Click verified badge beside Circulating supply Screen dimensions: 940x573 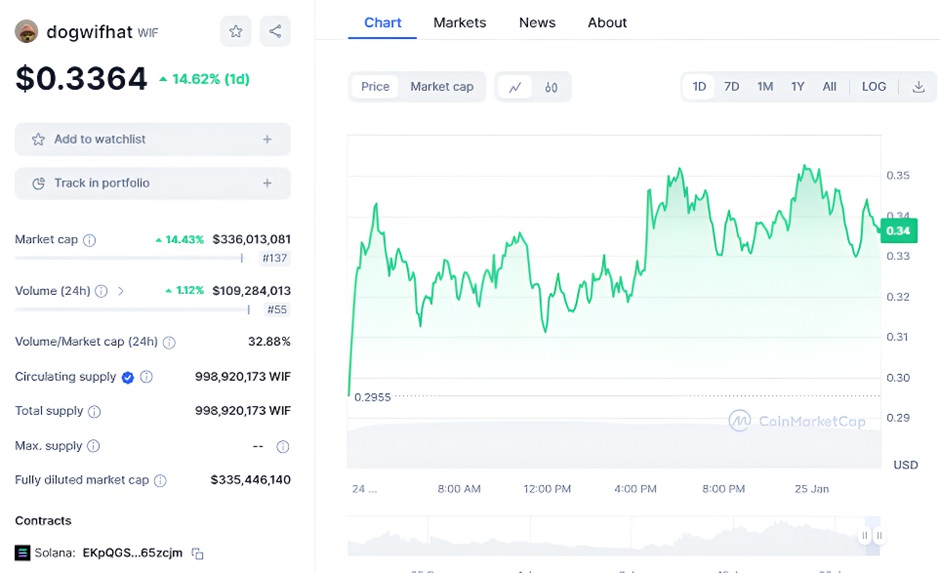click(128, 377)
